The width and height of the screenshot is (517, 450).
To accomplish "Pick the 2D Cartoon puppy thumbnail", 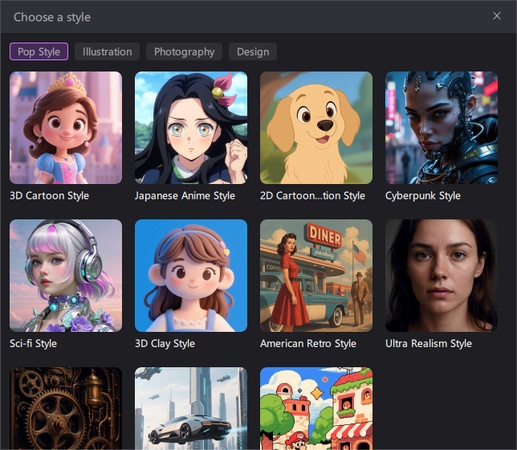I will pos(316,128).
